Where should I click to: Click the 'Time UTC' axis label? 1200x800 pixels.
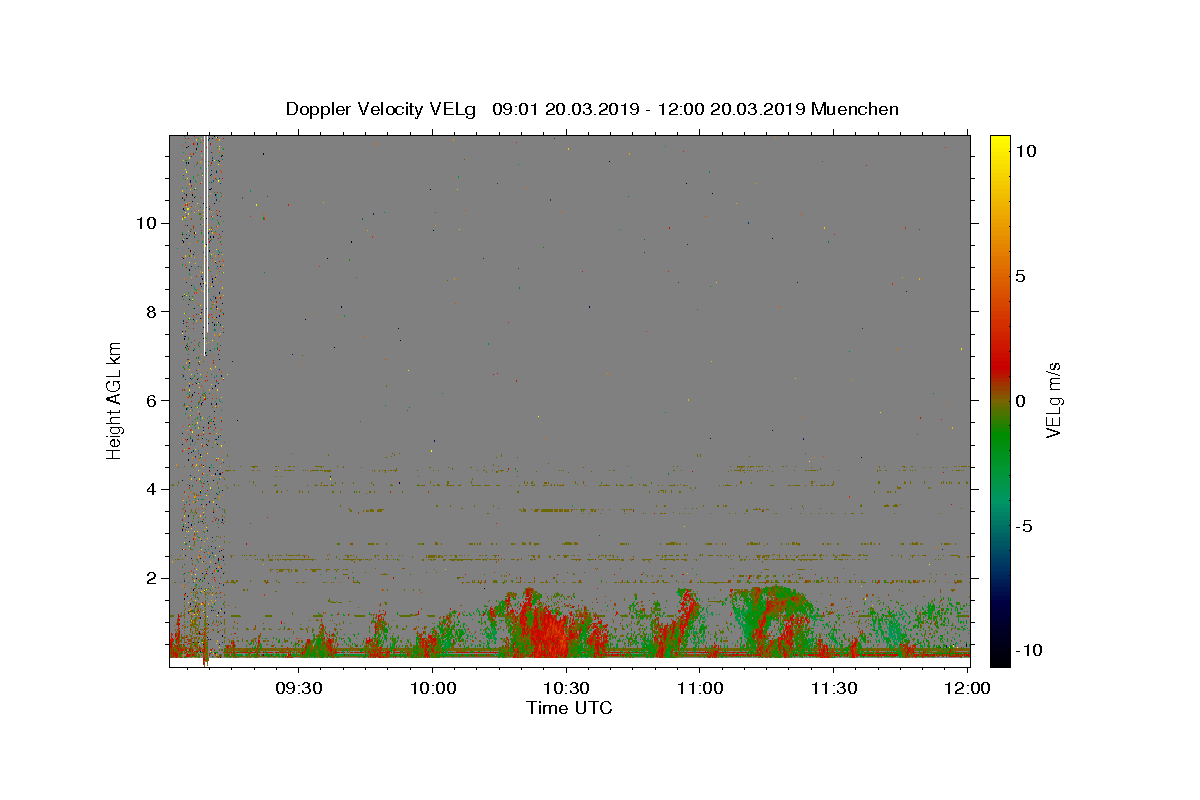point(569,708)
